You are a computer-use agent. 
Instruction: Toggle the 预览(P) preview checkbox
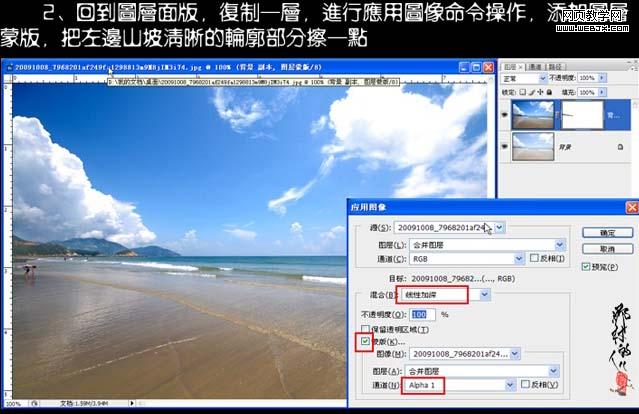coord(586,266)
